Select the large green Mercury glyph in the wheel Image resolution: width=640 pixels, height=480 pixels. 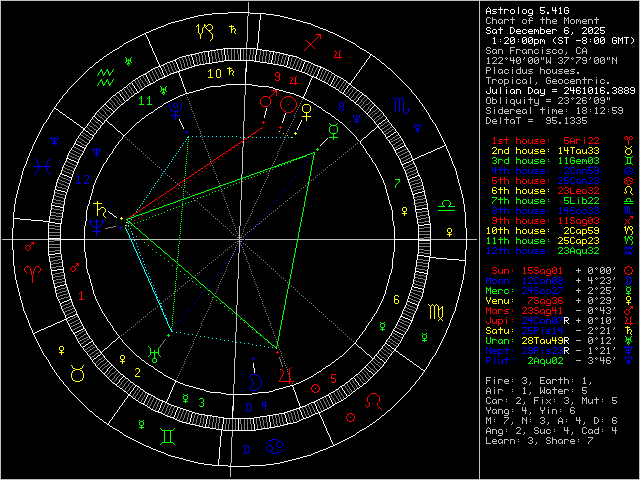(x=334, y=132)
